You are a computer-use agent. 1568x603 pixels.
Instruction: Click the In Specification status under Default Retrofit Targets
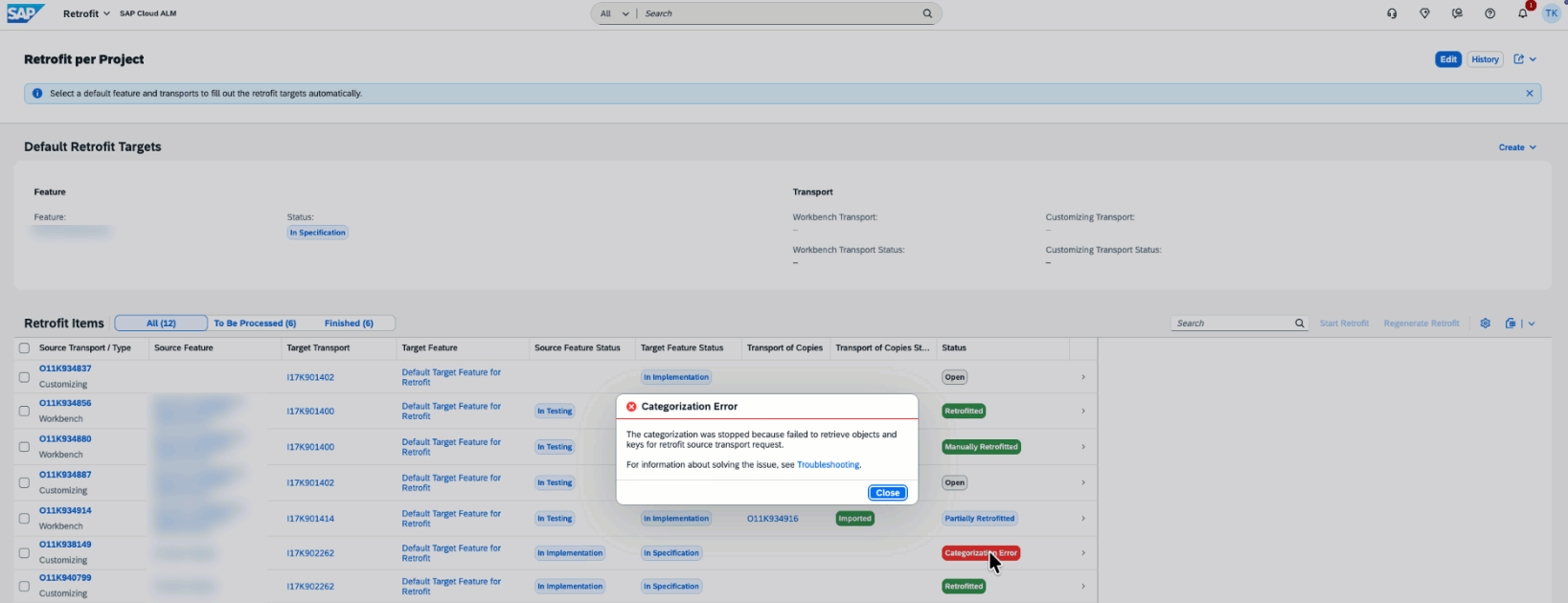point(317,233)
